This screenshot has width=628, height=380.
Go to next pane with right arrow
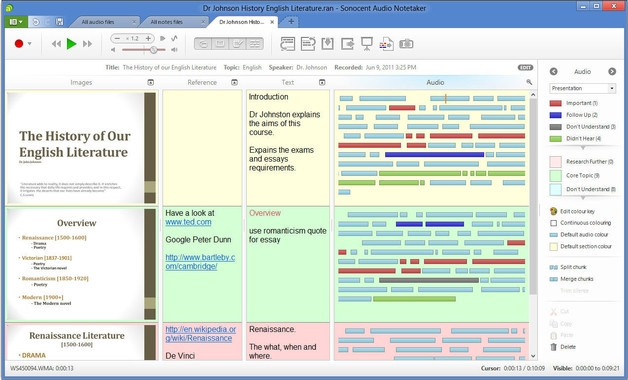[612, 71]
